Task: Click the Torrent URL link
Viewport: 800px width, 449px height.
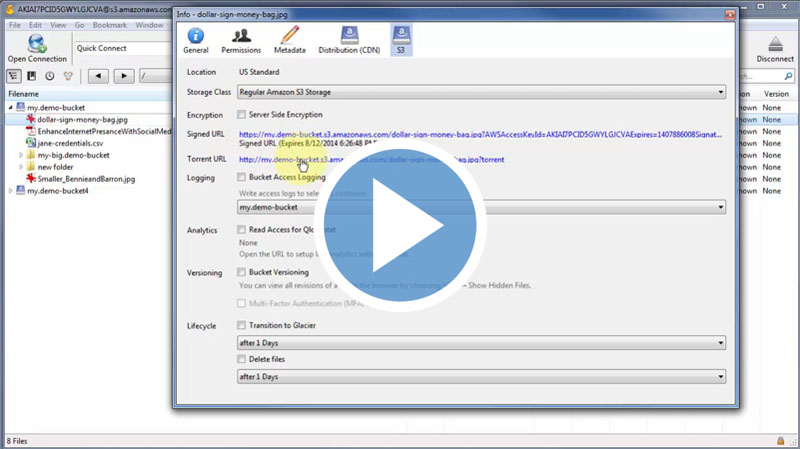Action: (371, 159)
